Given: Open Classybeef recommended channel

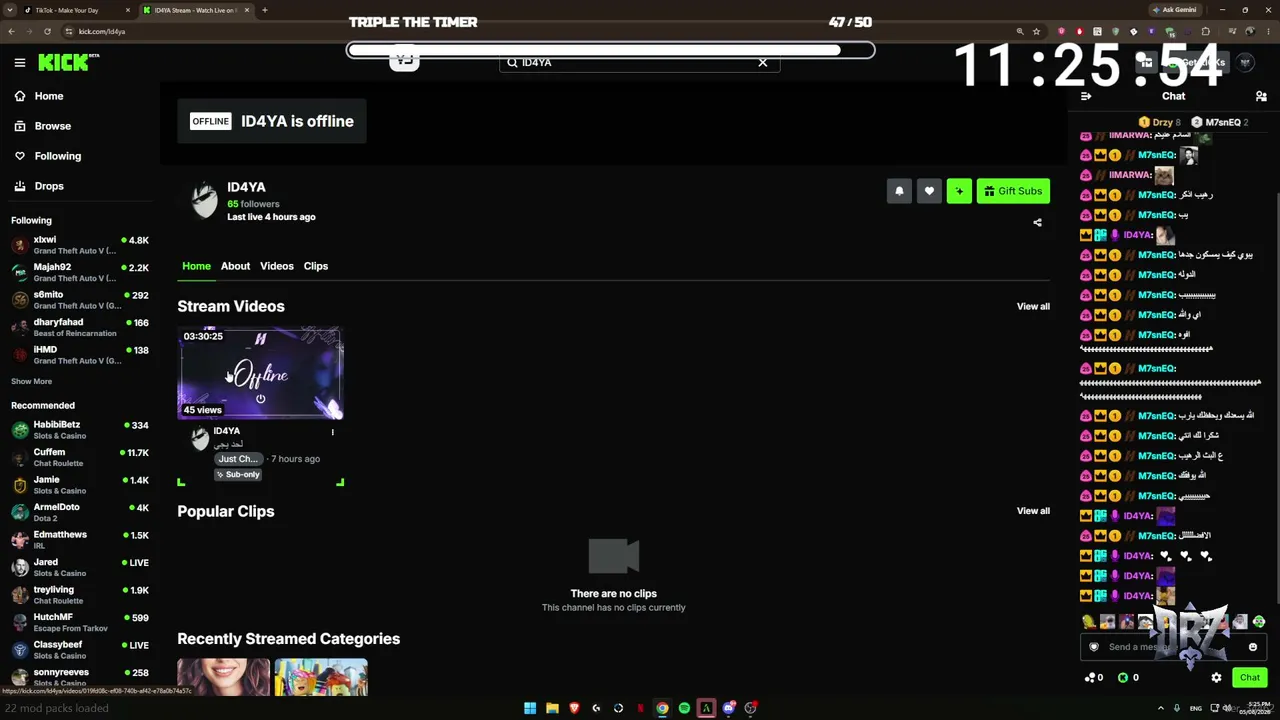Looking at the screenshot, I should point(80,650).
